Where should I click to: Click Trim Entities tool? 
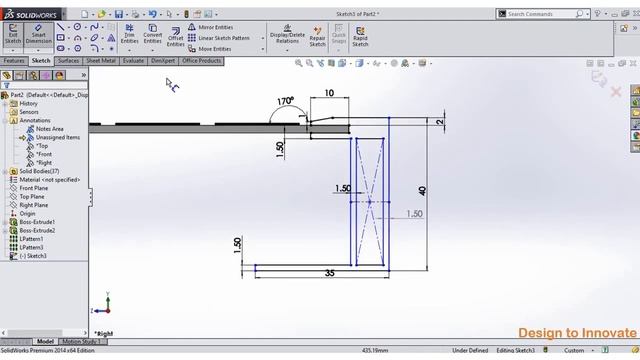pos(129,33)
